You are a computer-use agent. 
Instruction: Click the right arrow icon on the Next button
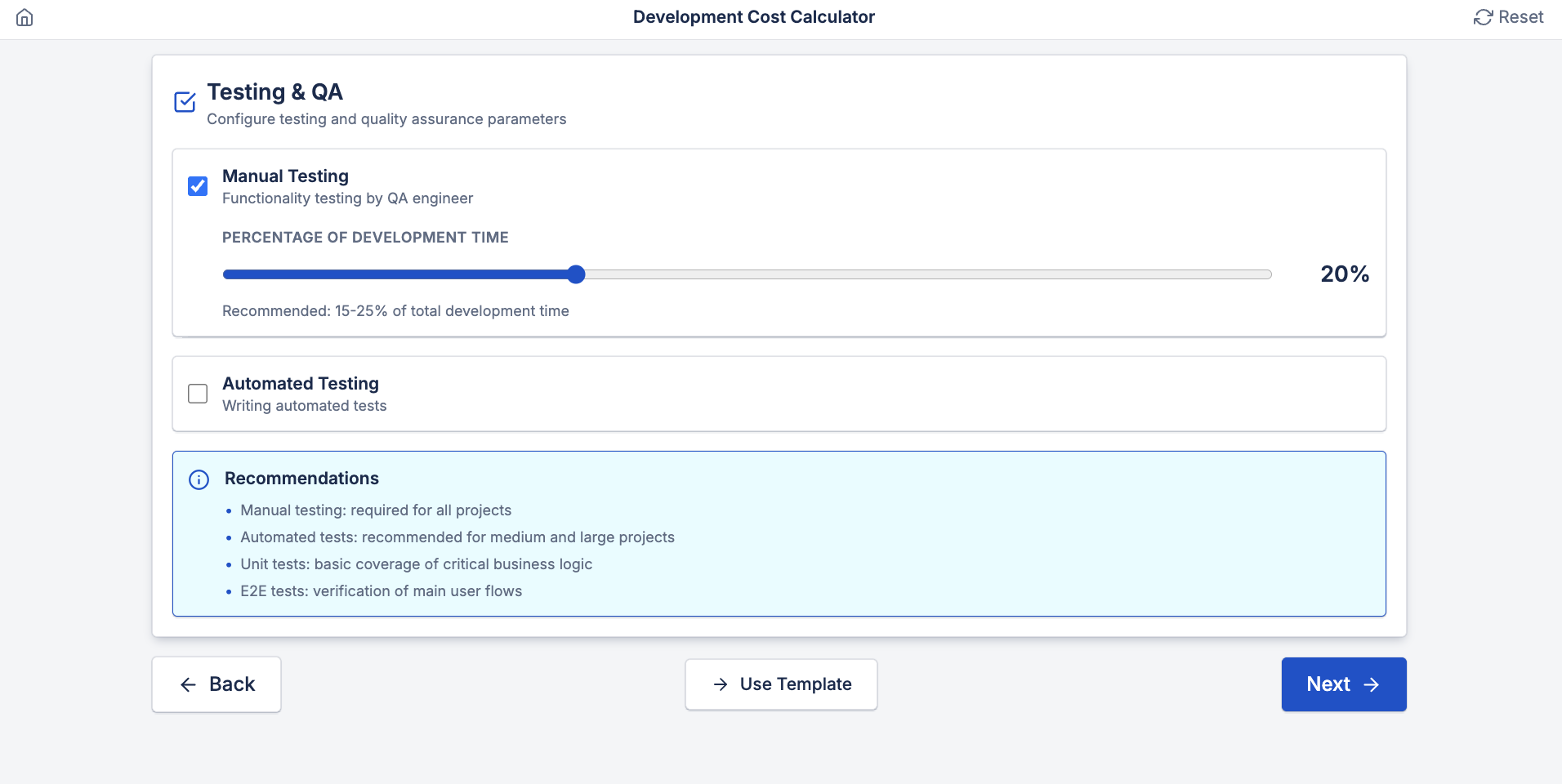click(1371, 684)
